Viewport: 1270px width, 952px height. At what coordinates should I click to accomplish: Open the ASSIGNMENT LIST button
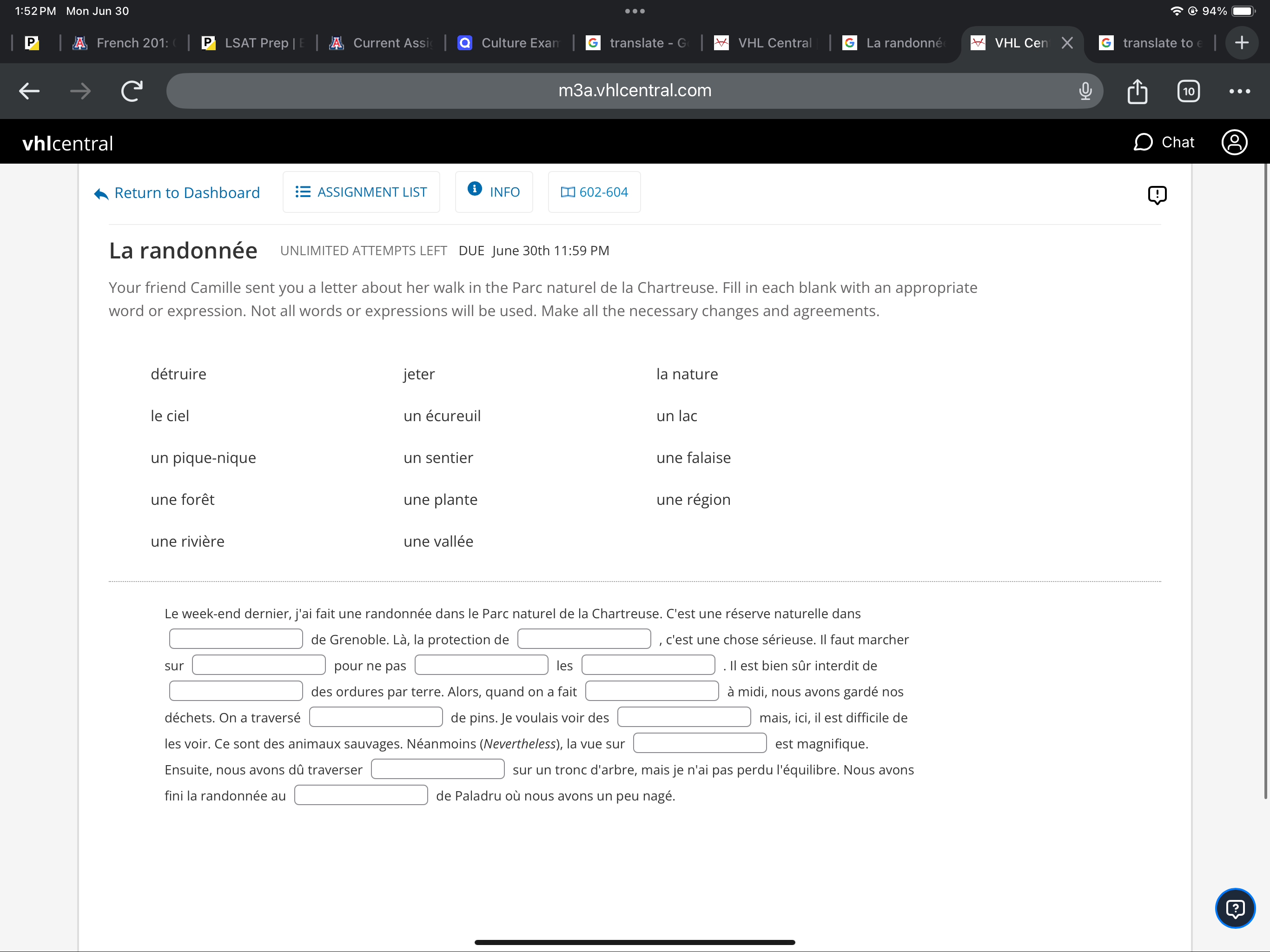[361, 192]
